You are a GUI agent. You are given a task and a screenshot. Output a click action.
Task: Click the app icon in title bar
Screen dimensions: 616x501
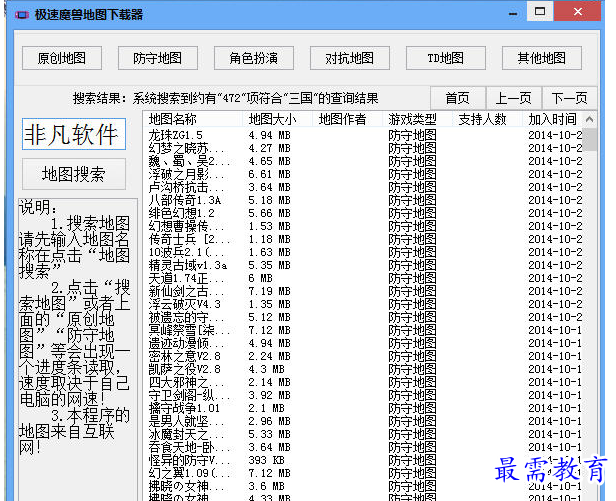pos(22,15)
